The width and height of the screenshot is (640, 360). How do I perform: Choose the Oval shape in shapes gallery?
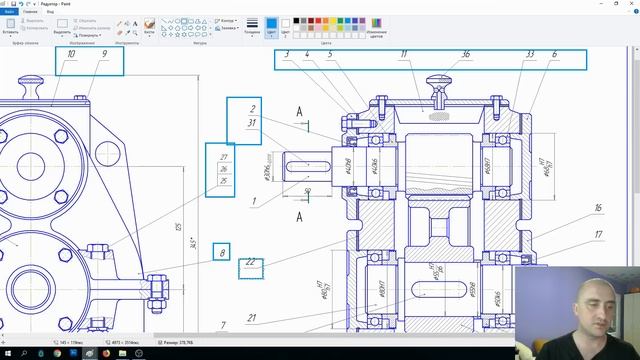tap(177, 21)
